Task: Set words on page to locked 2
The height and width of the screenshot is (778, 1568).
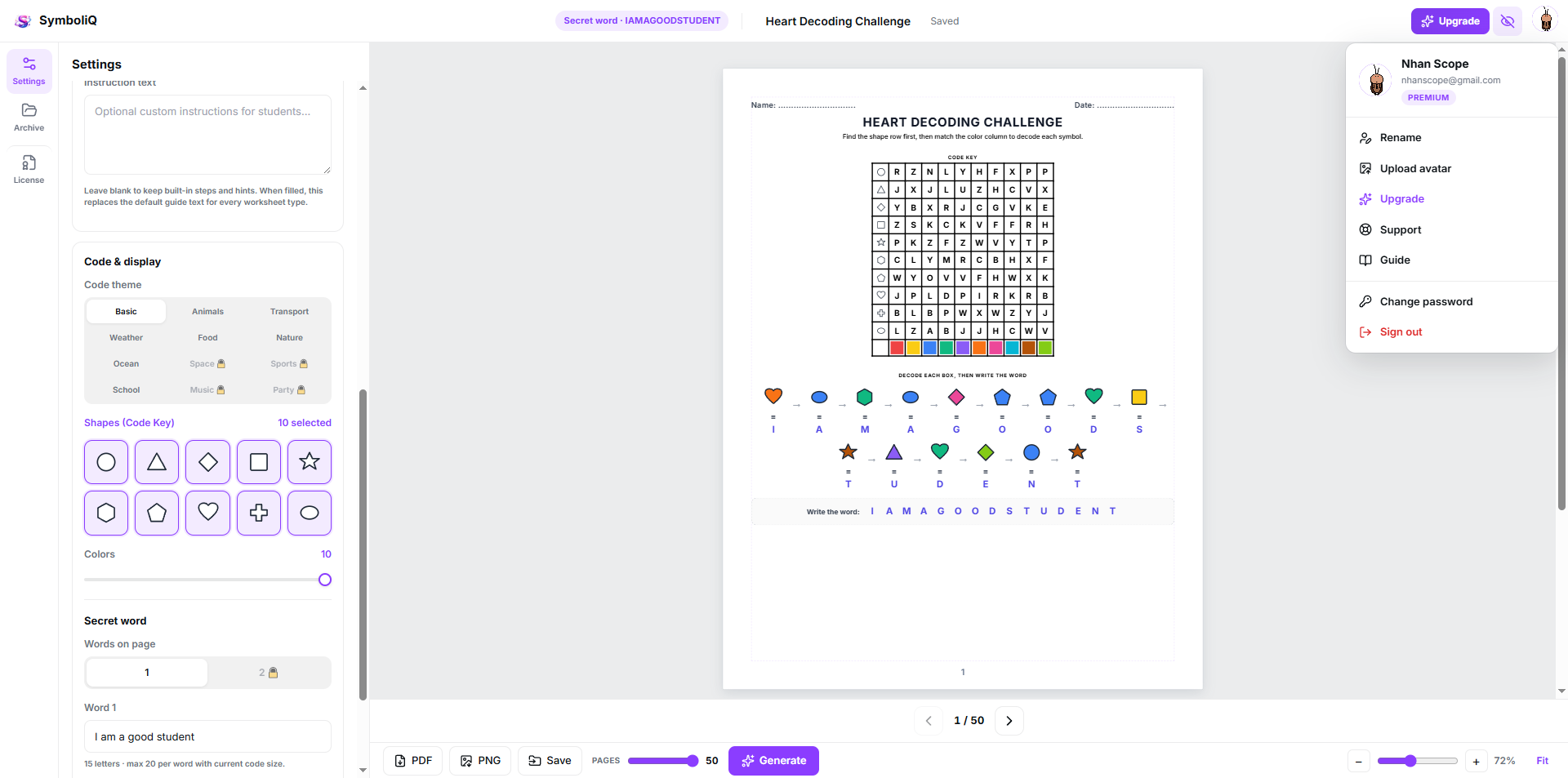Action: (x=269, y=673)
